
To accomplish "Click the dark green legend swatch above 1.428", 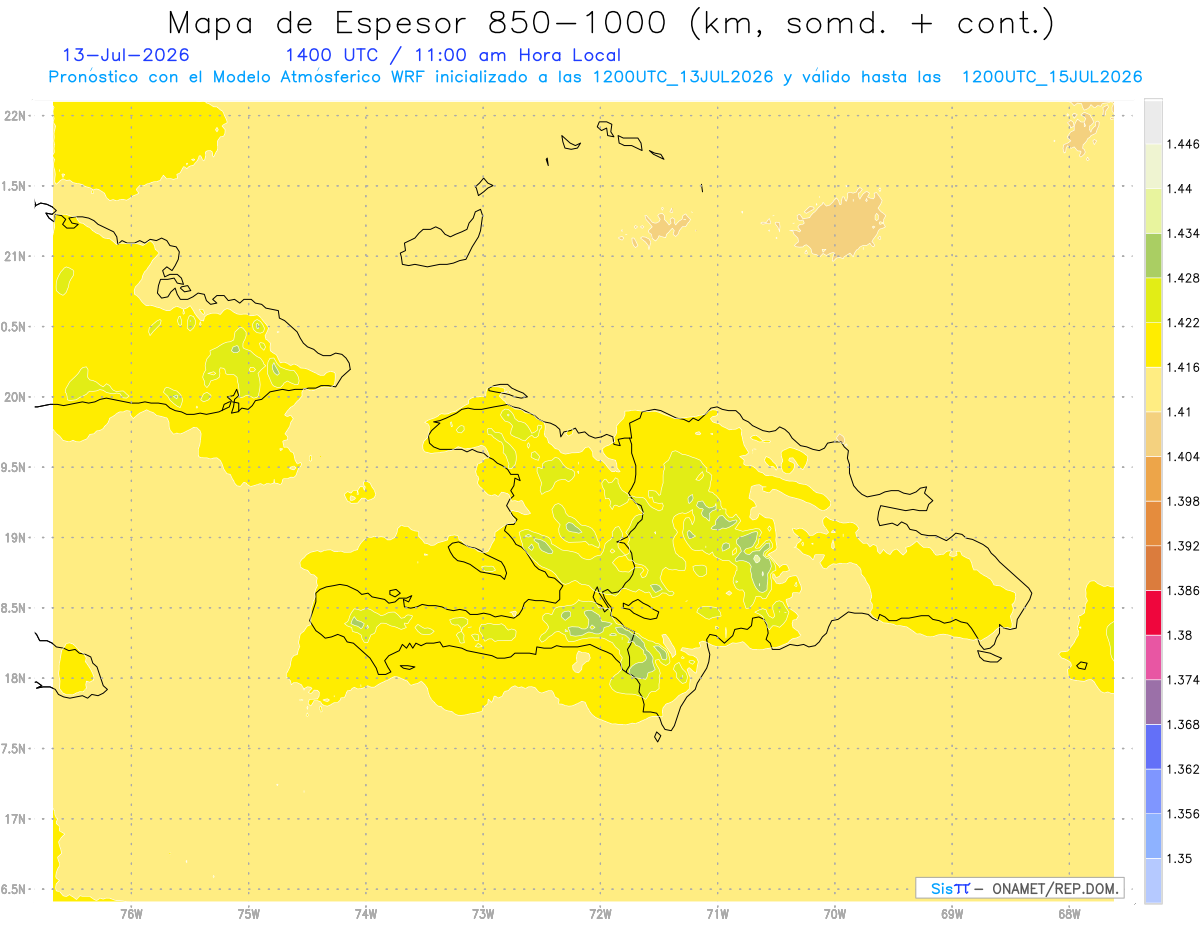I will (1153, 255).
